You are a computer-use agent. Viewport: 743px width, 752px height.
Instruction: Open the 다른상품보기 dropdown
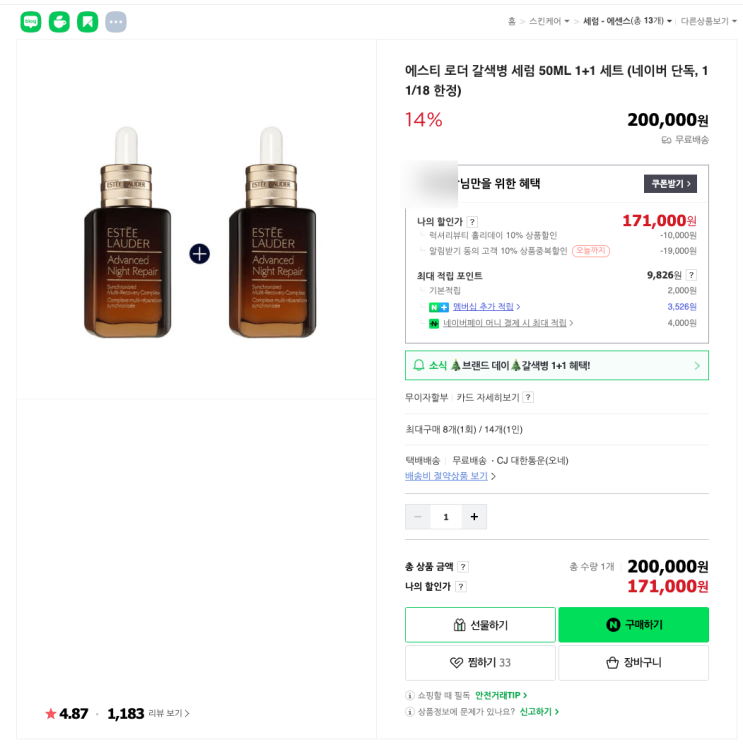pyautogui.click(x=708, y=21)
